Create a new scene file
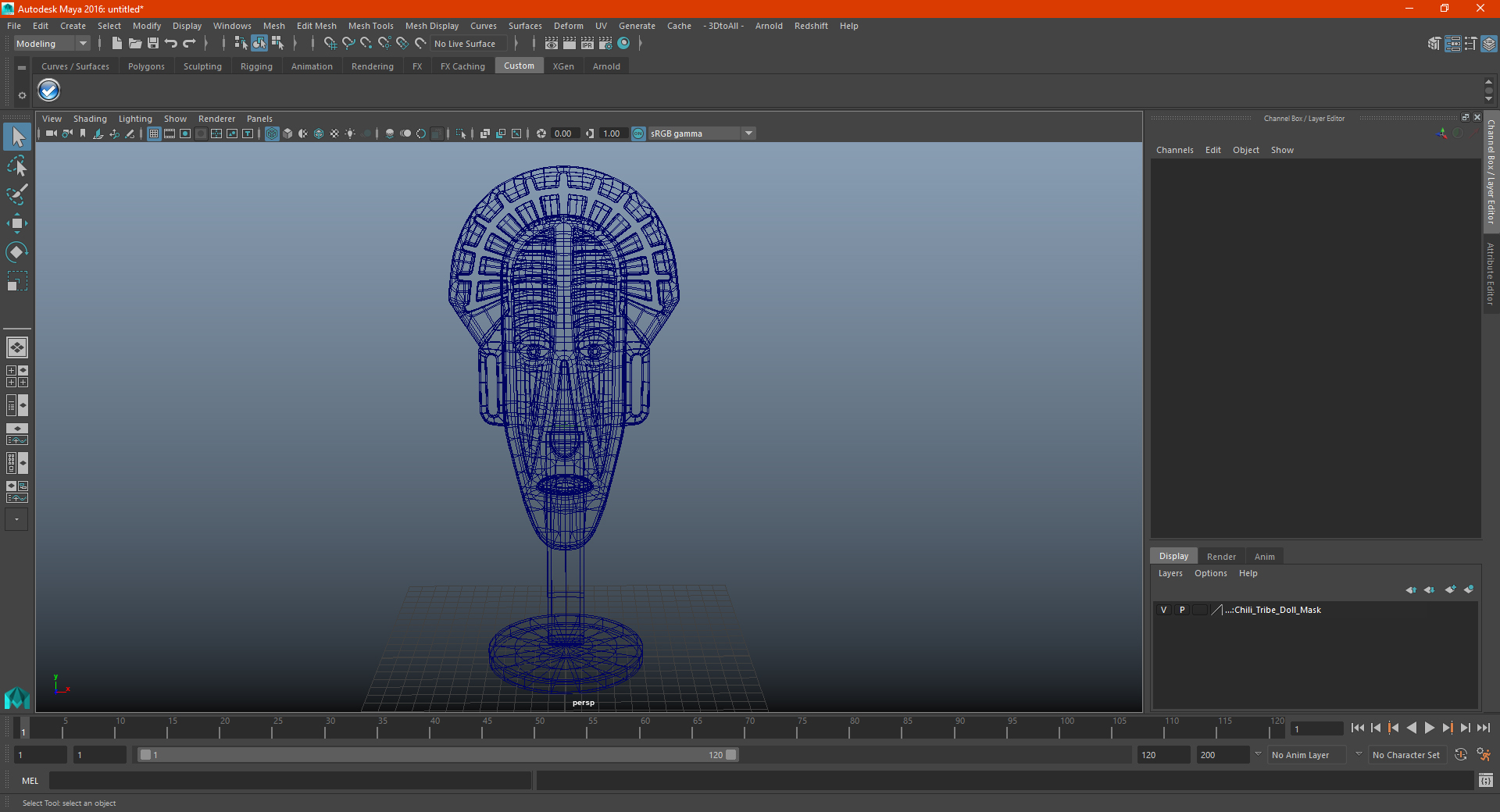 click(x=117, y=44)
